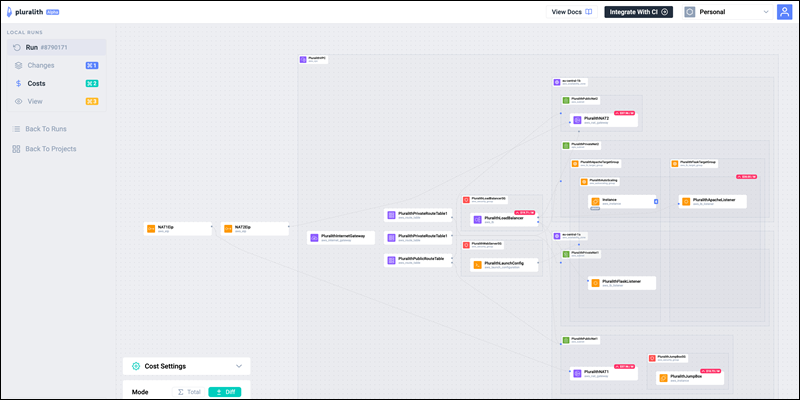The height and width of the screenshot is (400, 800).
Task: Click the PluralithNAT1 cost badge
Action: [624, 365]
